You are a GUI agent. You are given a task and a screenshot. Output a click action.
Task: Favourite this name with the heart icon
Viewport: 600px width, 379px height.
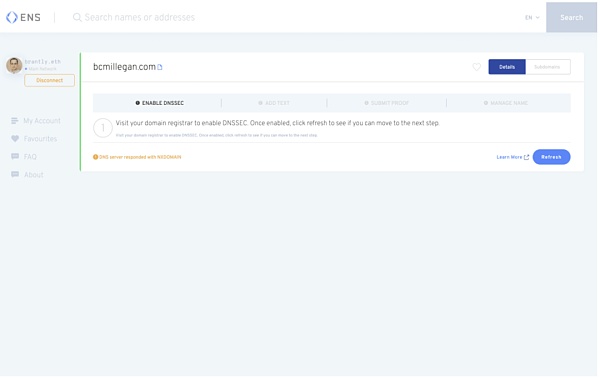[476, 67]
